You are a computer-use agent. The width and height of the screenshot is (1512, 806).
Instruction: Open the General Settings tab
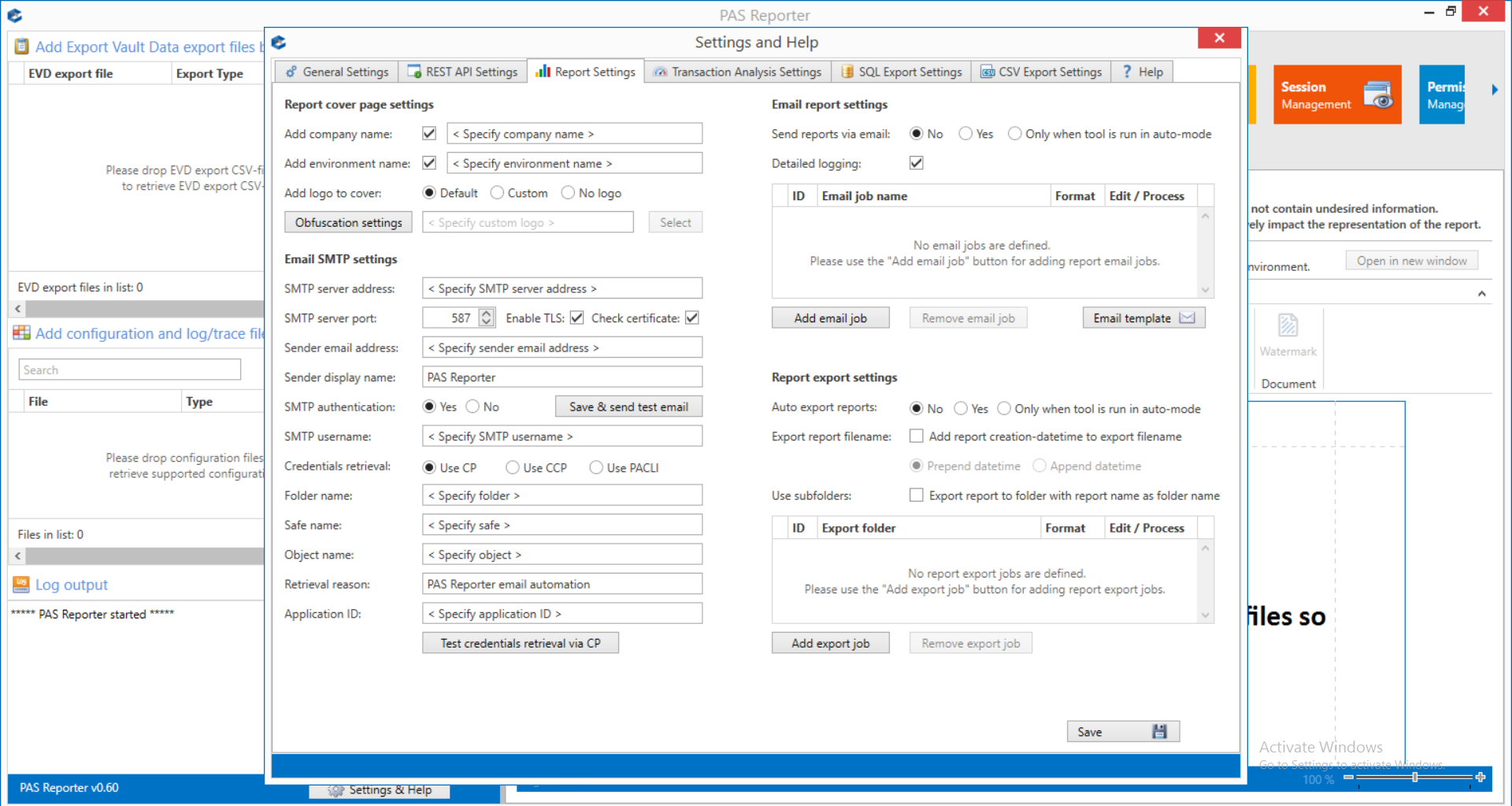[x=337, y=72]
